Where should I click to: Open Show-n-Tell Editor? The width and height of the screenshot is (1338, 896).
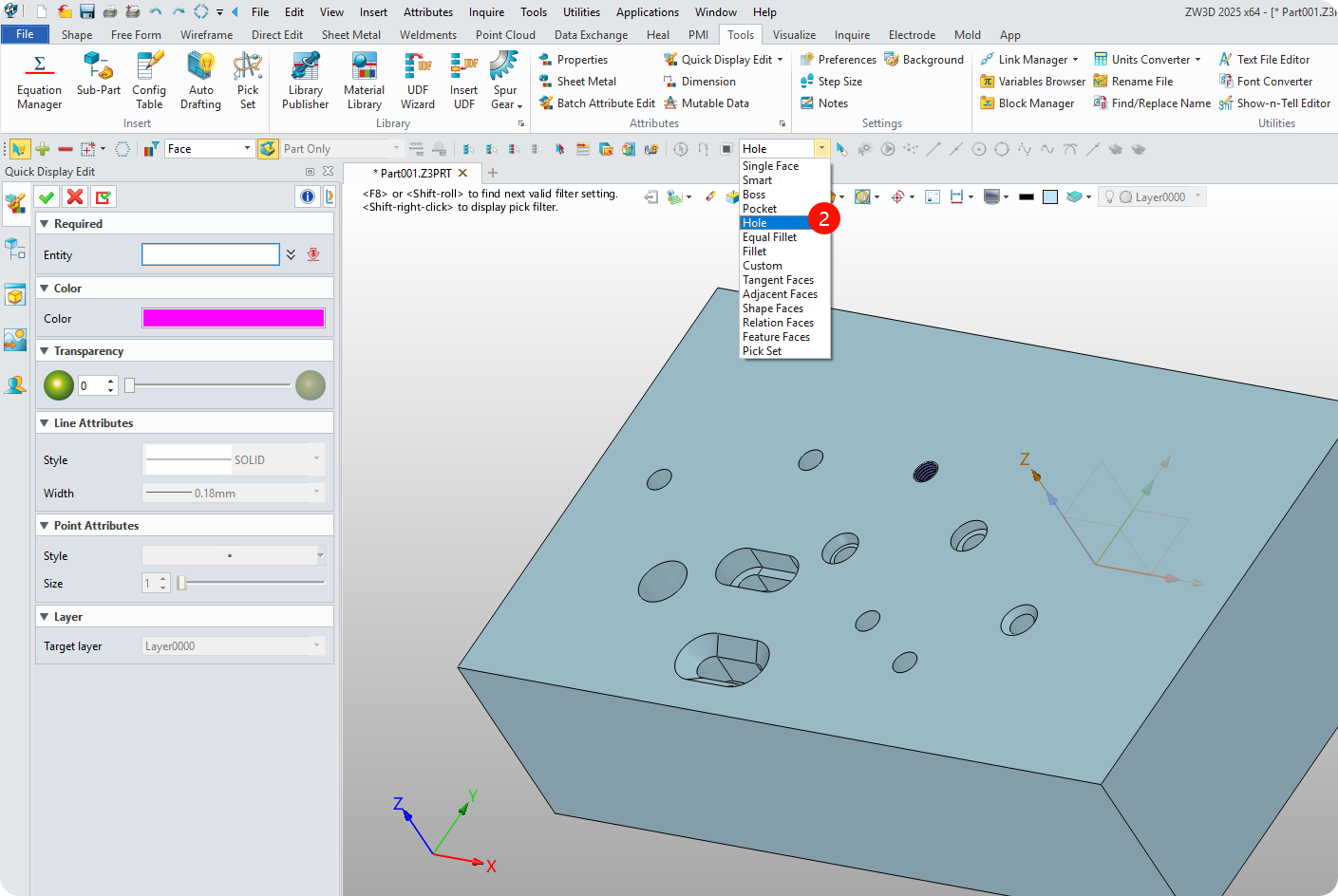(1274, 103)
